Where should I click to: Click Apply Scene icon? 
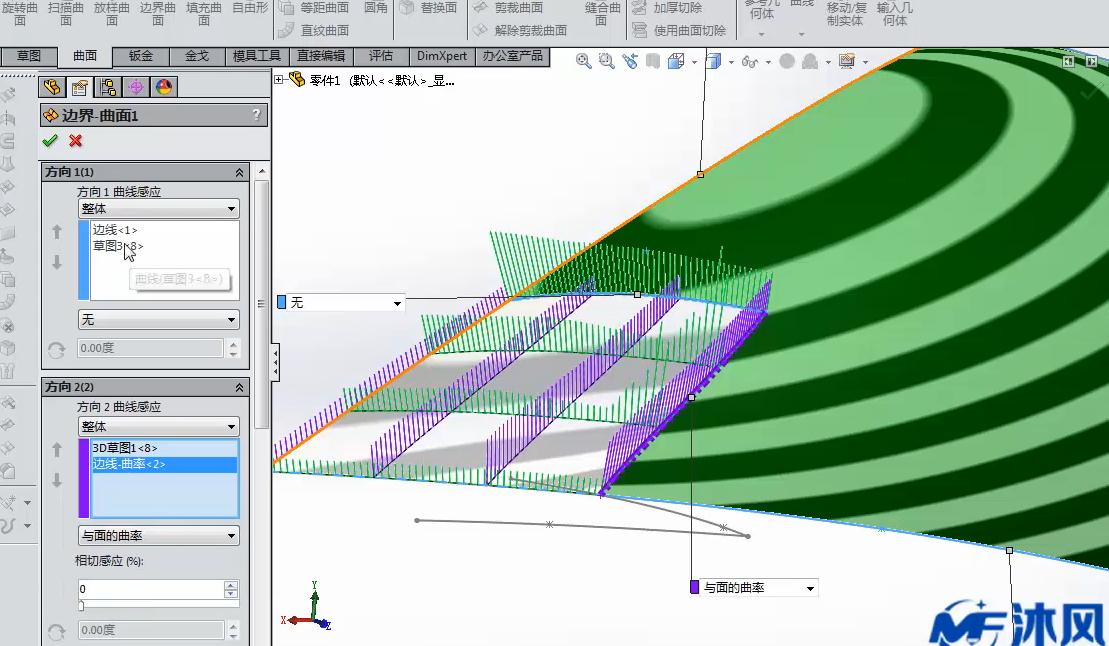pyautogui.click(x=809, y=62)
